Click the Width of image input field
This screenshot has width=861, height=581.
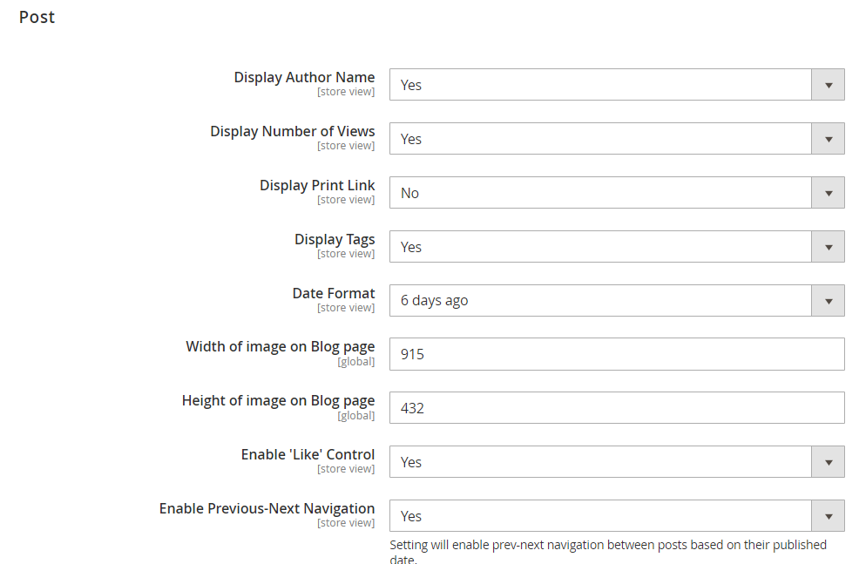click(x=616, y=354)
